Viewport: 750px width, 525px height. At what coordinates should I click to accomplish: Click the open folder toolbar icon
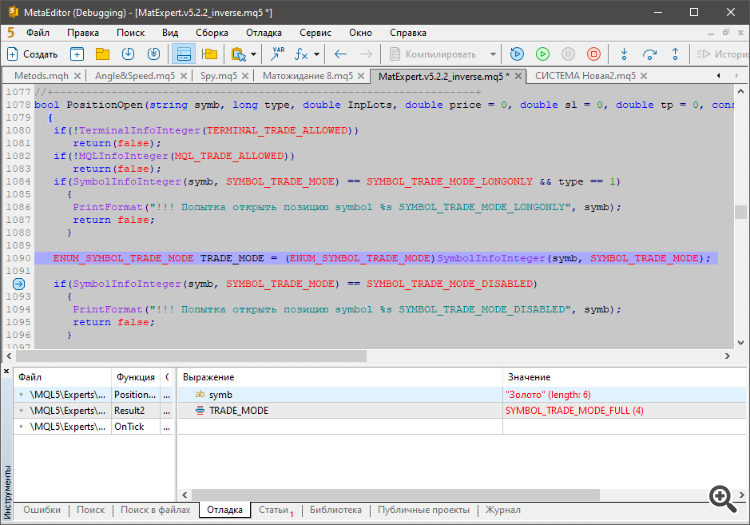pos(102,54)
